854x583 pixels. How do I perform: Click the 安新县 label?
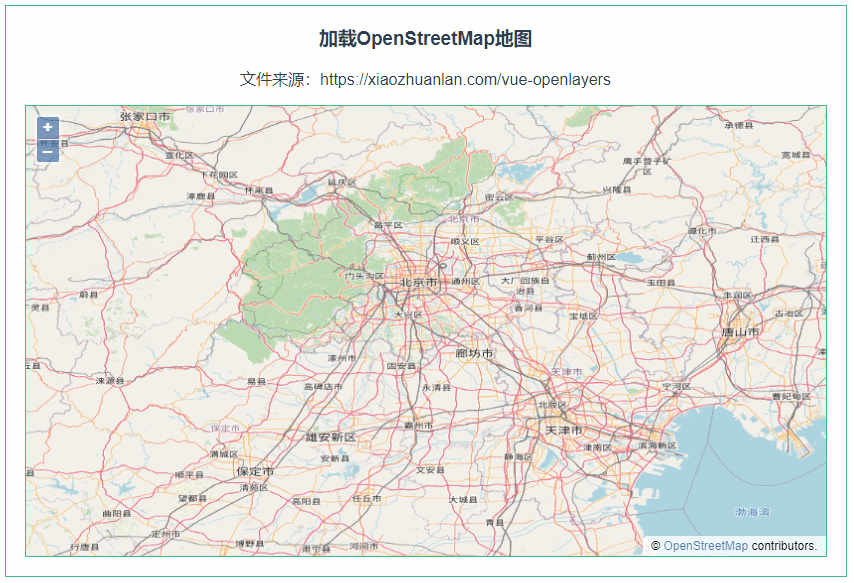pyautogui.click(x=335, y=458)
